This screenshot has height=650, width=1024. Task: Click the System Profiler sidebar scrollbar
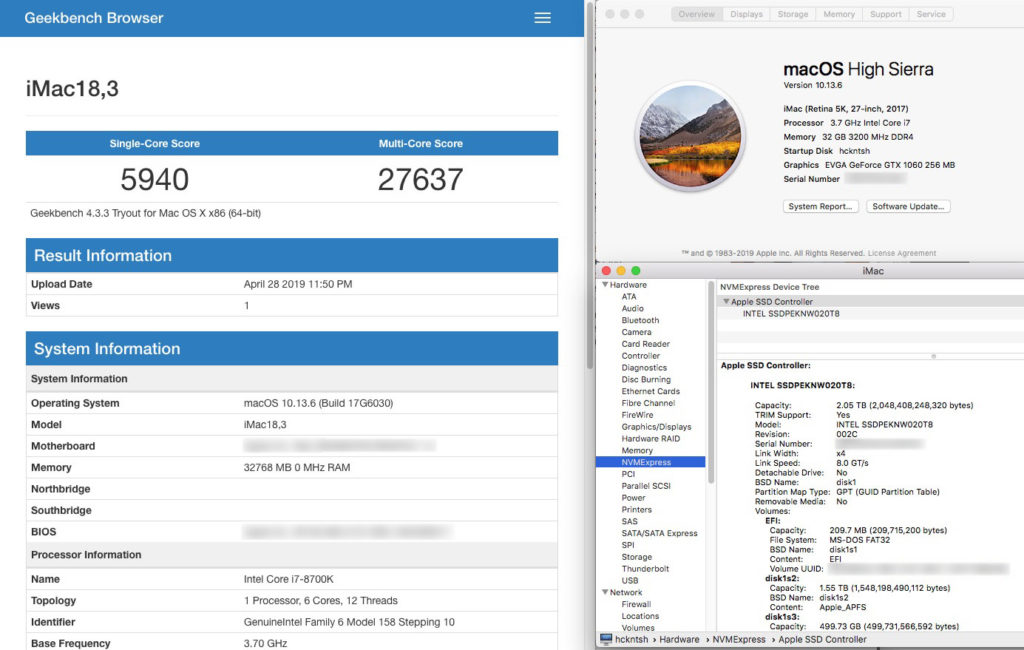[711, 383]
